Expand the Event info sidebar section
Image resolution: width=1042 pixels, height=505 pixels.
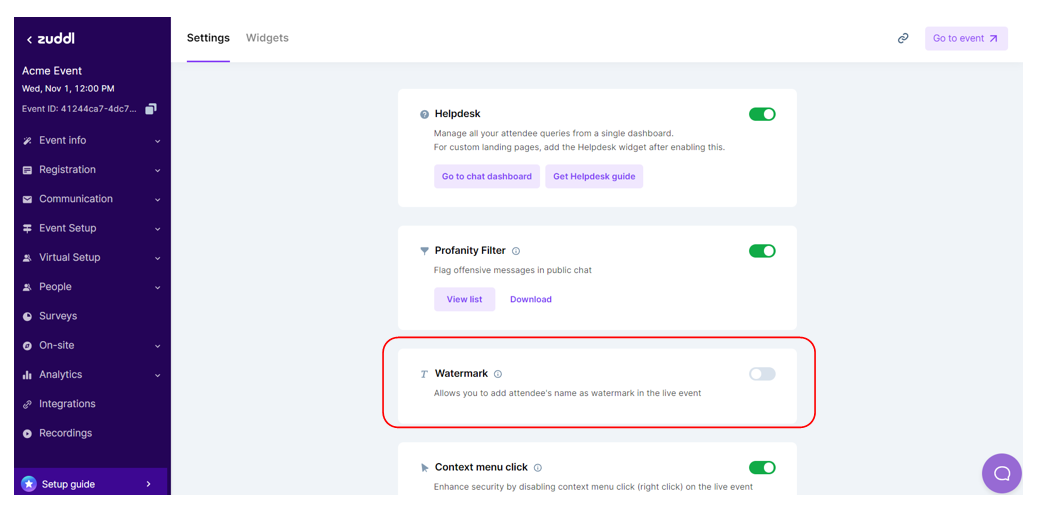pyautogui.click(x=90, y=141)
